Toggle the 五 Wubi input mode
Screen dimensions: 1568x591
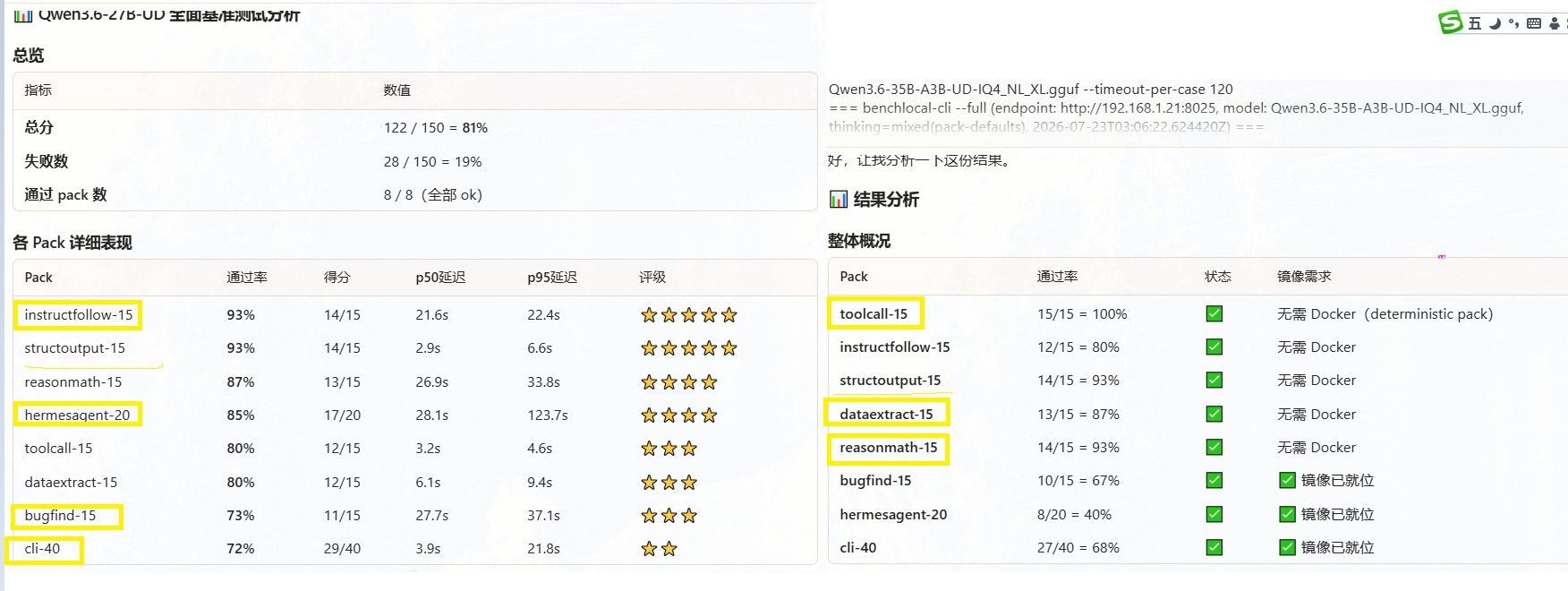pos(1475,23)
